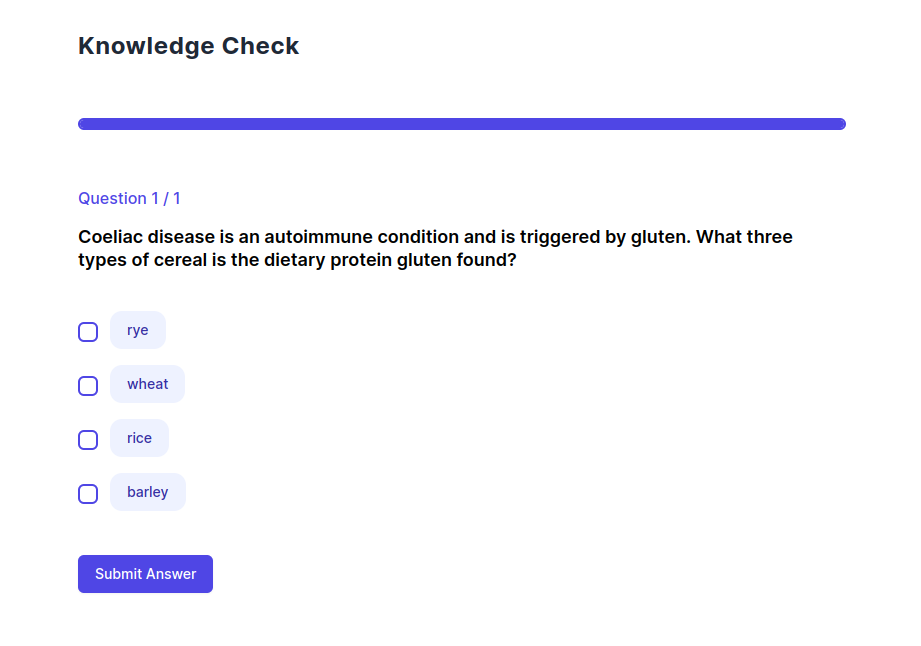921x646 pixels.
Task: Choose the wheat answer label chip
Action: [x=148, y=385]
